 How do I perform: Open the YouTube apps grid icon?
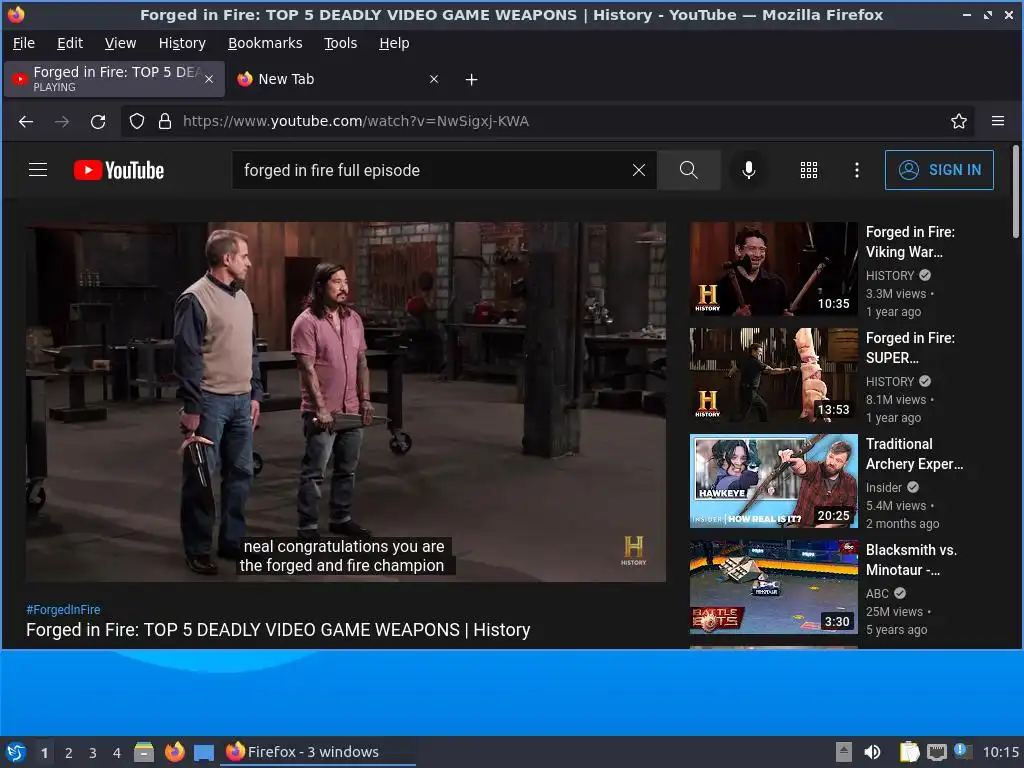[x=808, y=170]
